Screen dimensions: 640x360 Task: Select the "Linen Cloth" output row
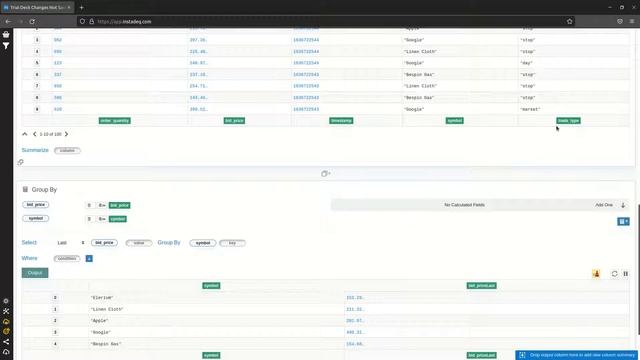(325, 309)
